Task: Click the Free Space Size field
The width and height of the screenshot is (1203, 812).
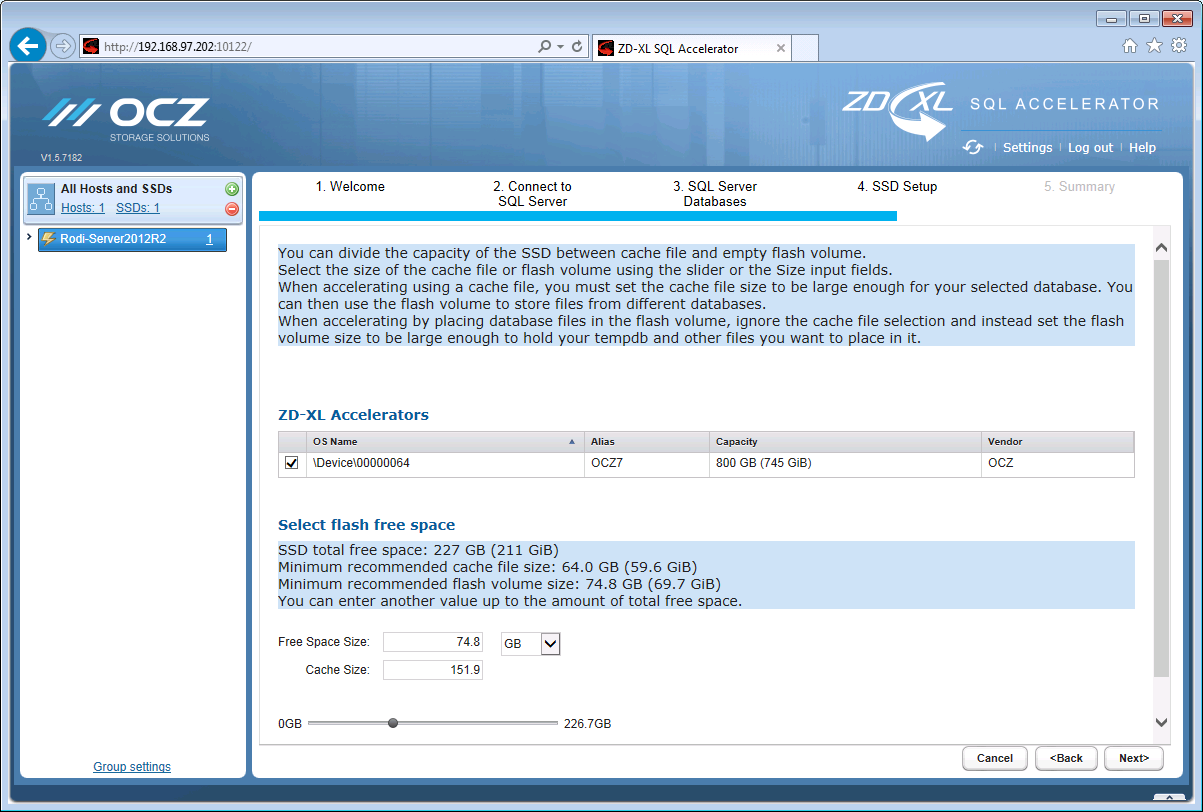Action: 433,642
